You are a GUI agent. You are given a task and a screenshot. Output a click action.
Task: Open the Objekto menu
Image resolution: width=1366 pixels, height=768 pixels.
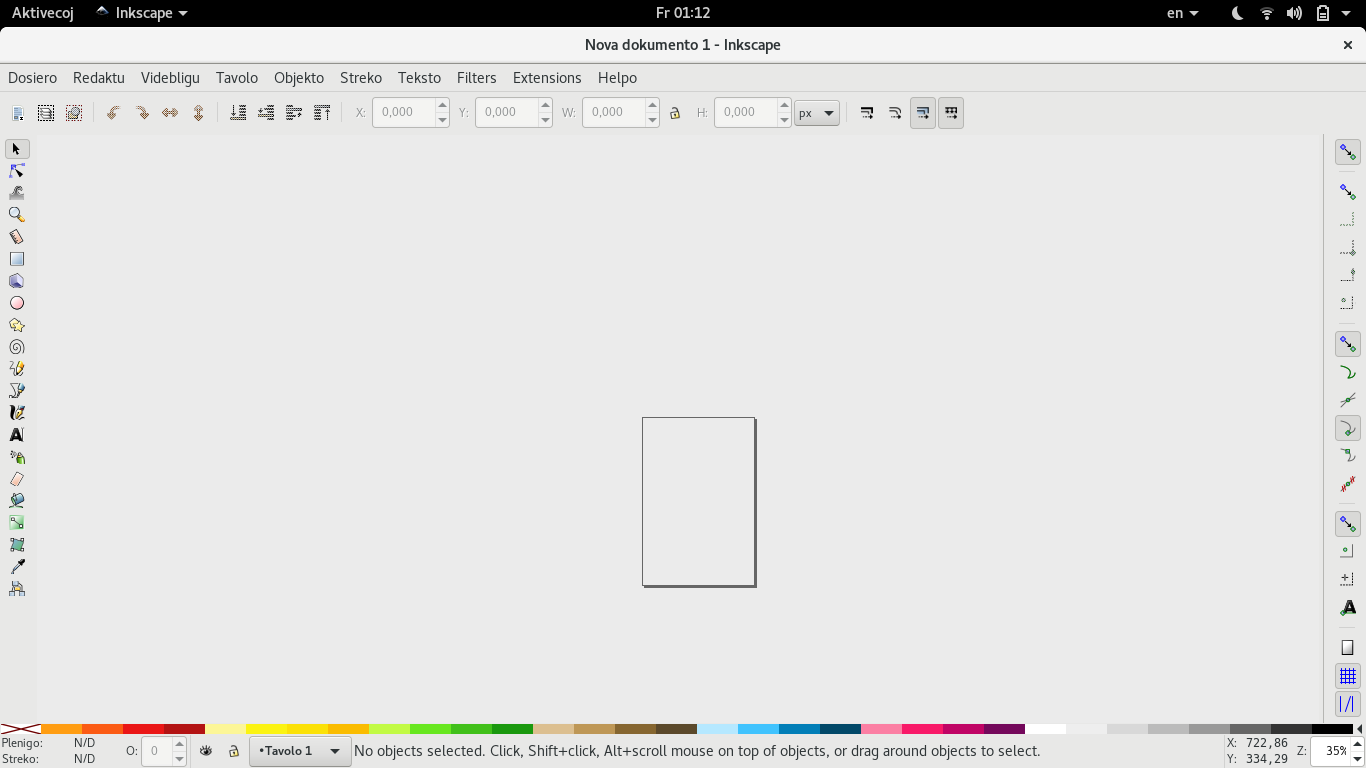coord(299,78)
